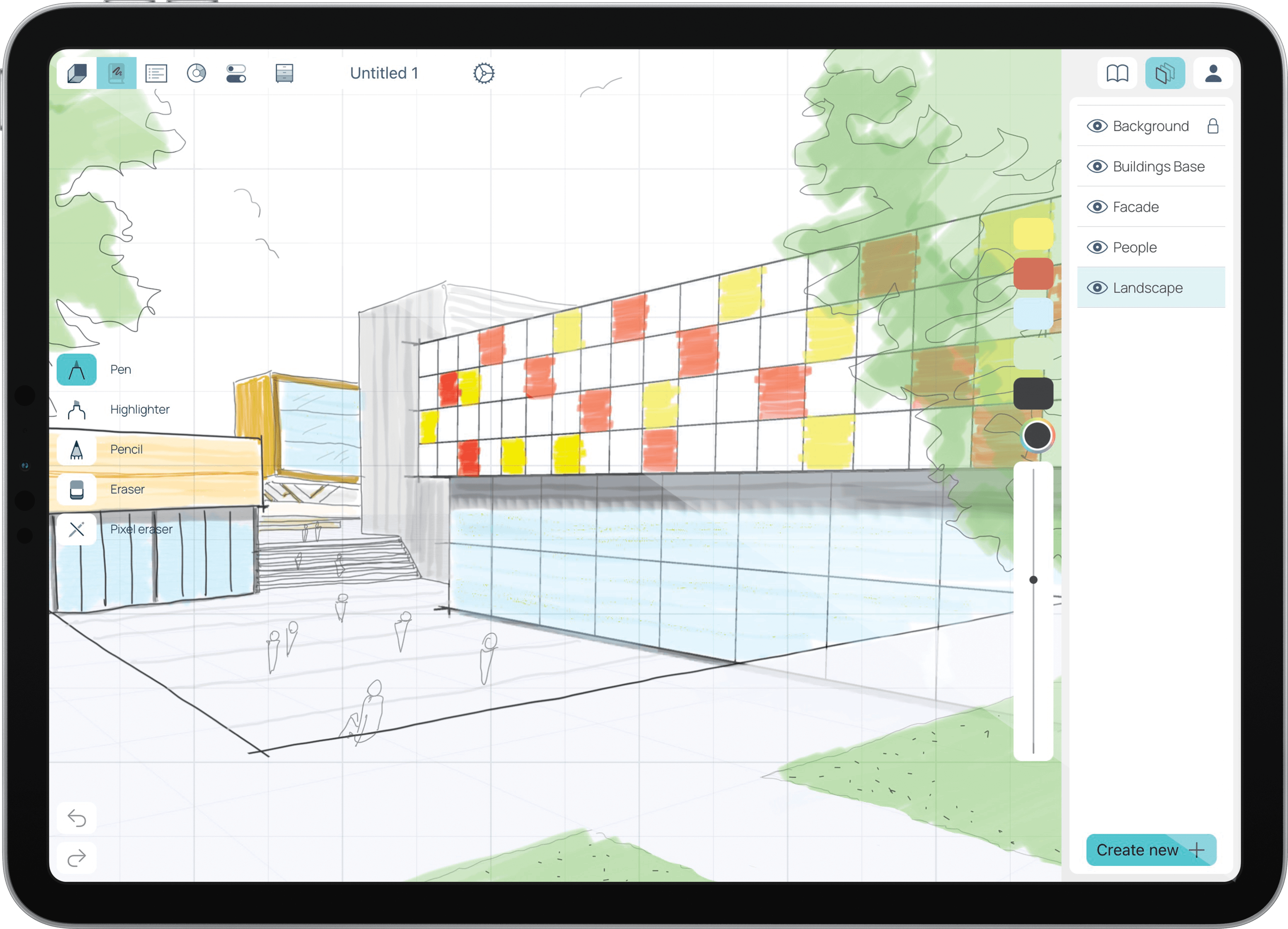
Task: Hide the Background layer eye
Action: (x=1097, y=126)
